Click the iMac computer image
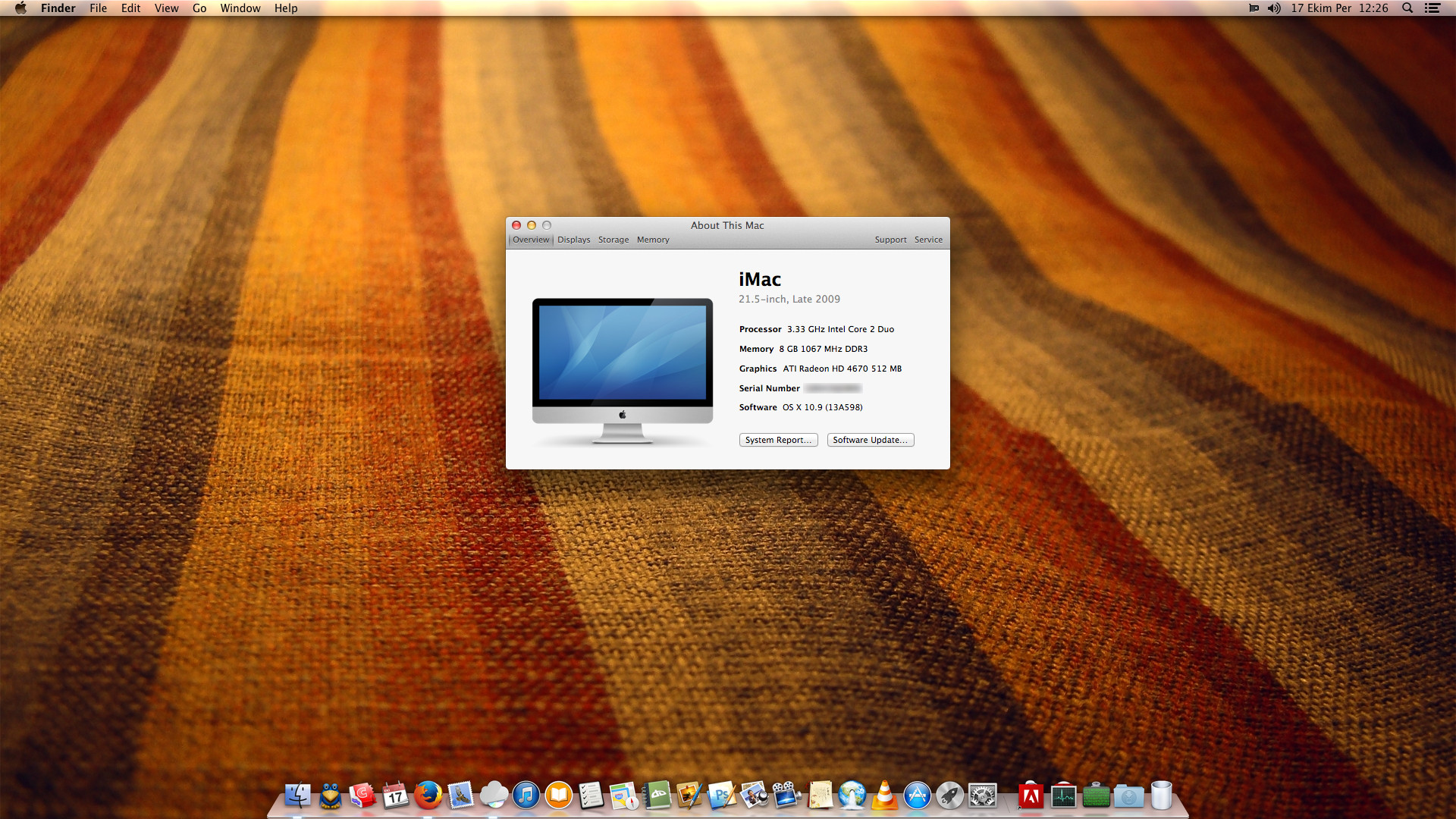 coord(623,371)
